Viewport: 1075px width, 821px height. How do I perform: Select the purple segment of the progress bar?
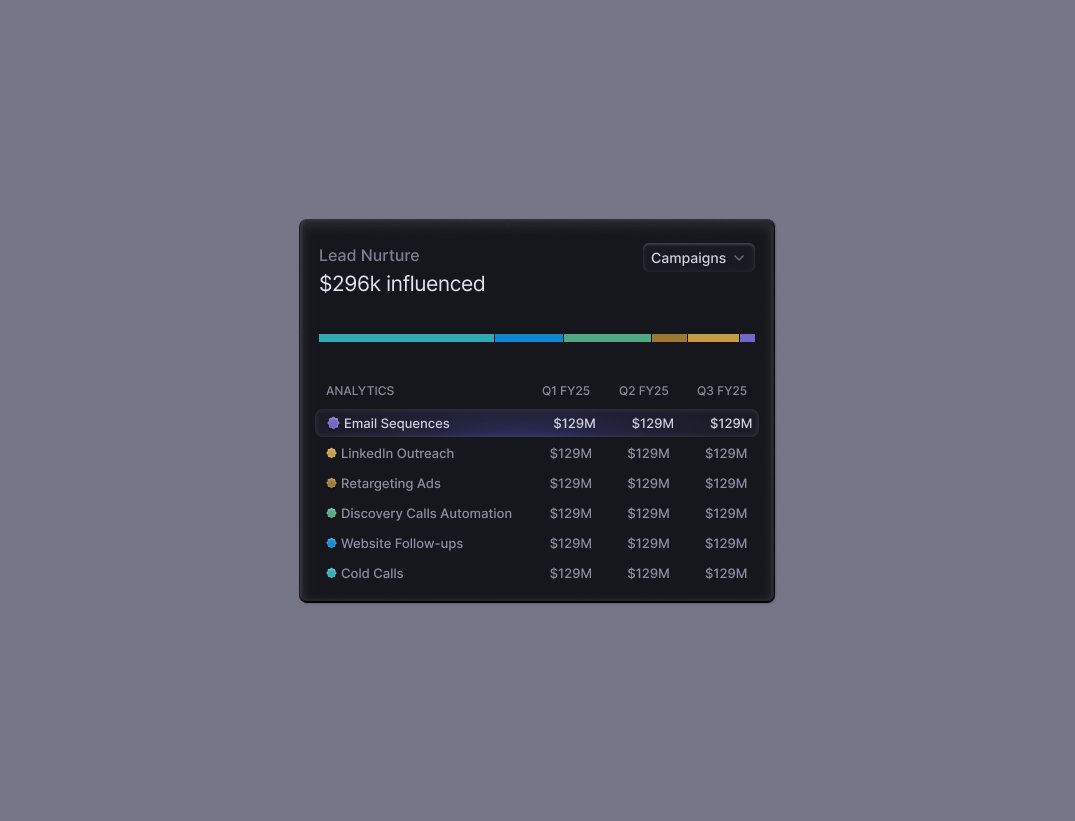(x=748, y=337)
